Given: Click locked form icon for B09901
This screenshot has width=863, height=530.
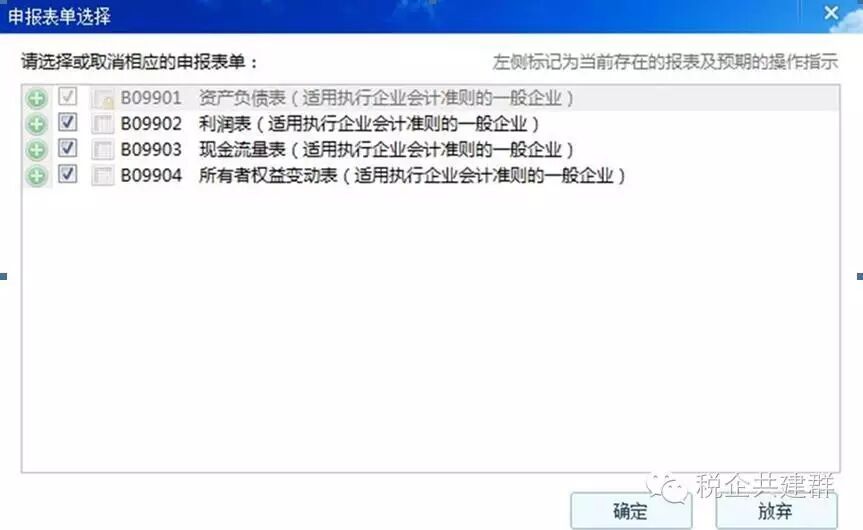Looking at the screenshot, I should click(x=103, y=99).
